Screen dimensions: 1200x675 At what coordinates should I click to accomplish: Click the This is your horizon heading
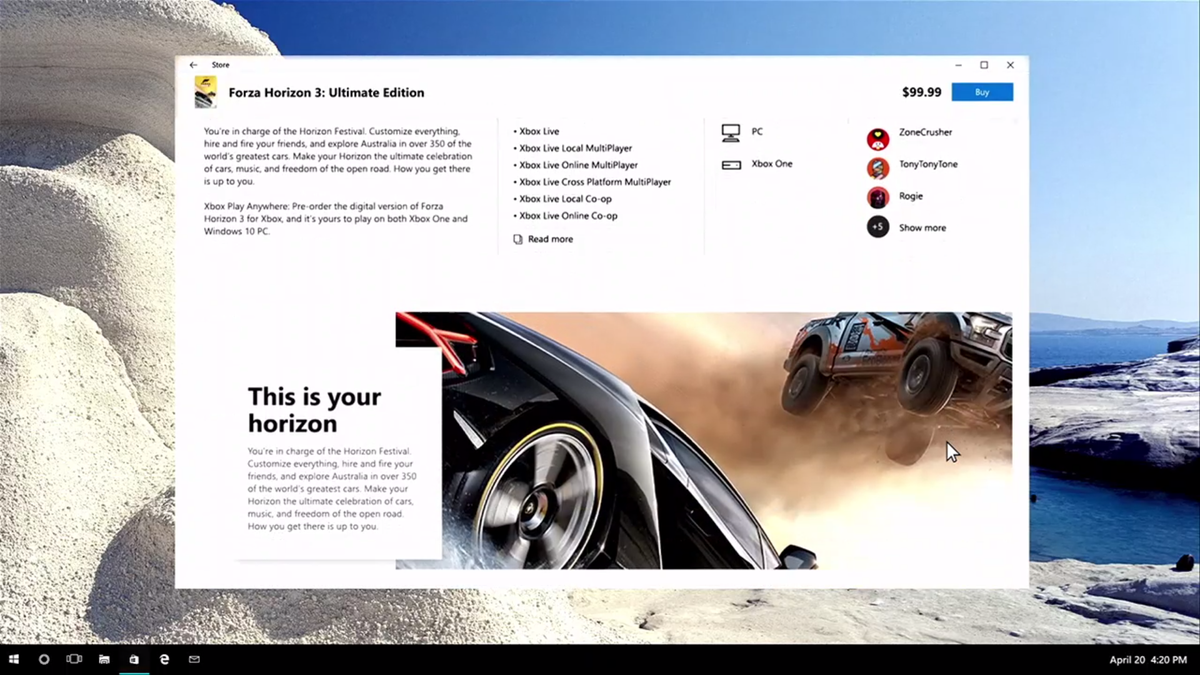coord(315,409)
